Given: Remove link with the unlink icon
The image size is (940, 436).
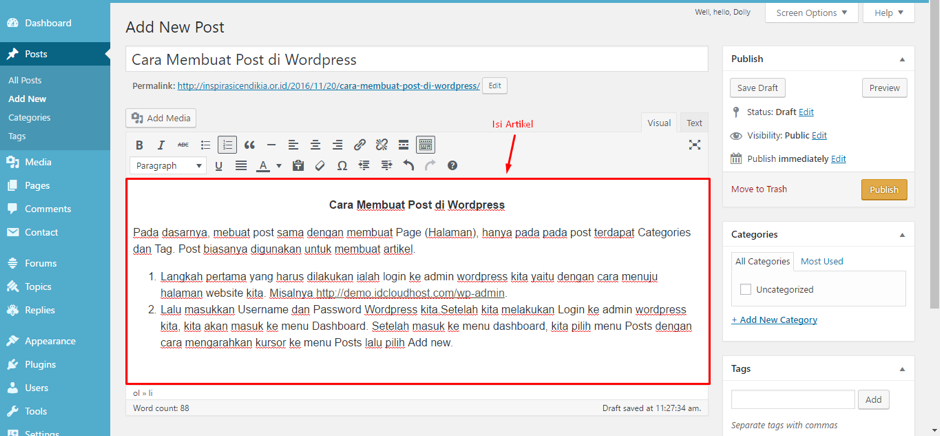Looking at the screenshot, I should tap(381, 145).
